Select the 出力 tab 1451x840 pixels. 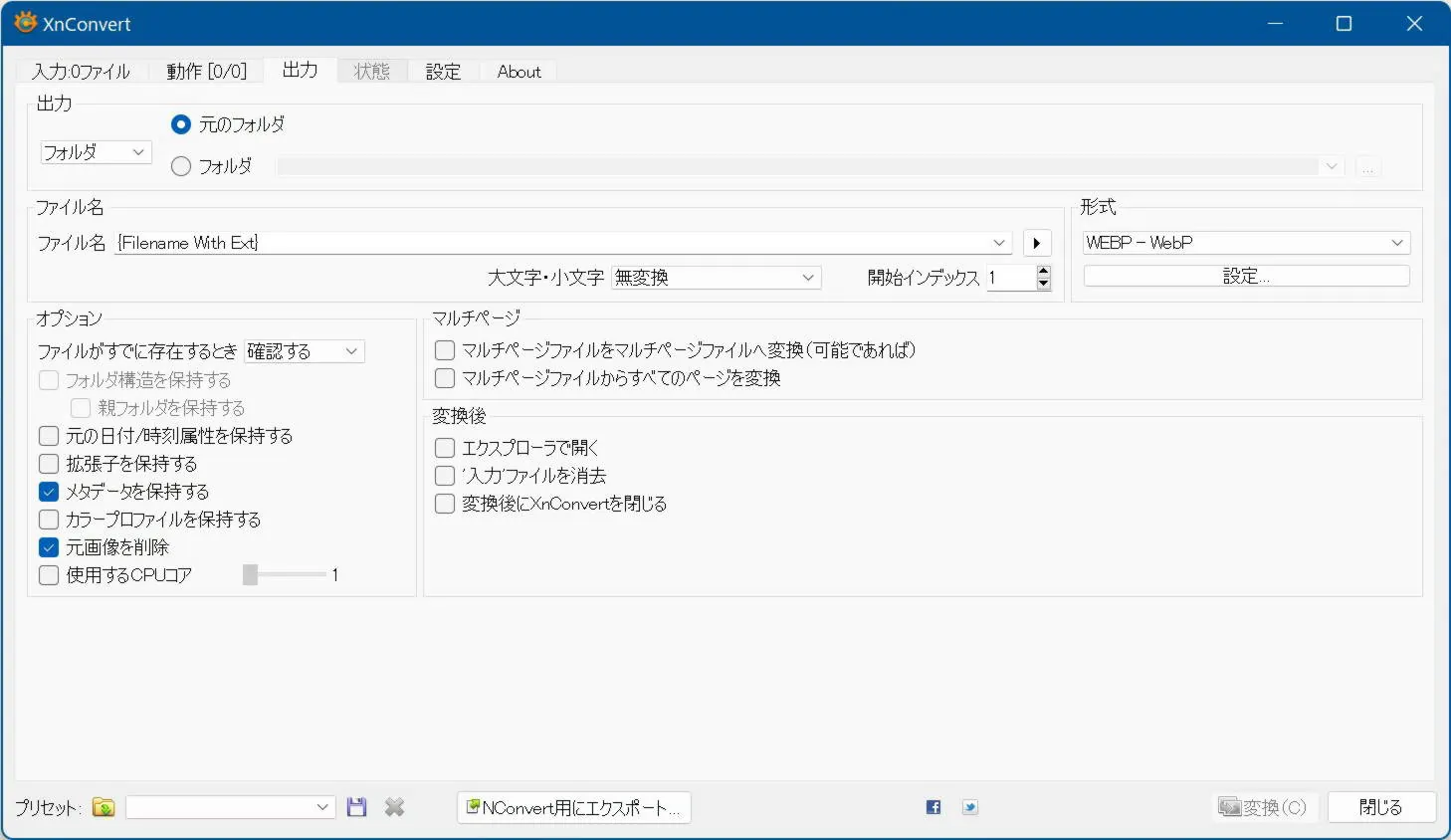(x=300, y=70)
